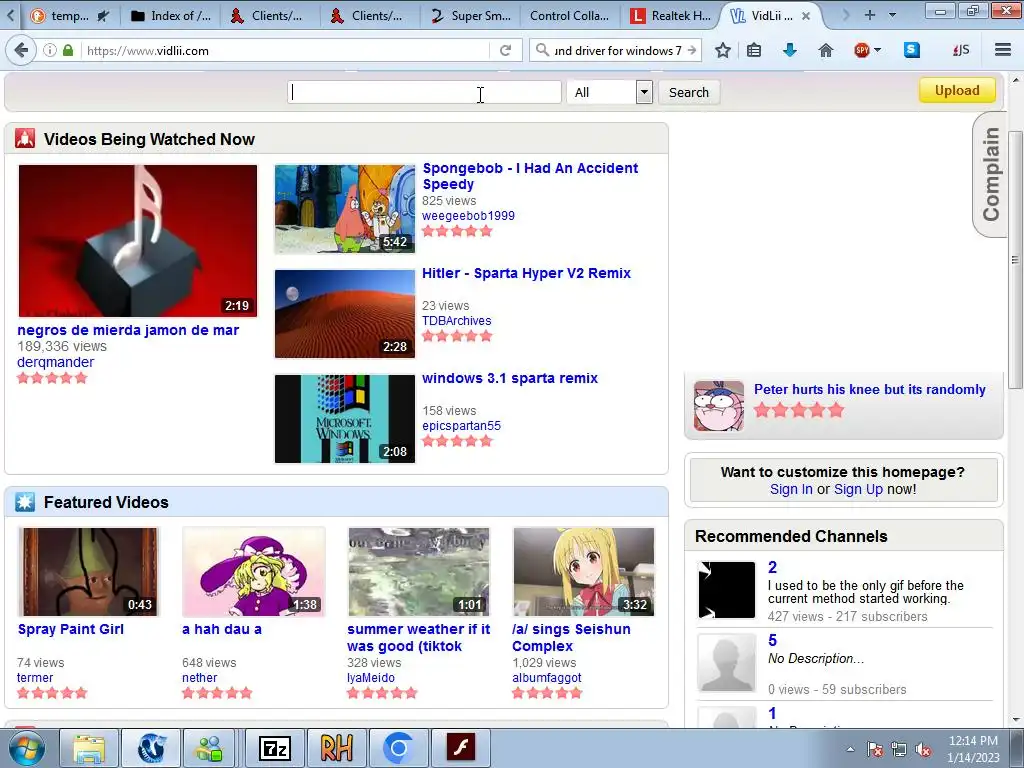Screen dimensions: 1024x768
Task: Go to the browser home icon
Action: pos(825,50)
